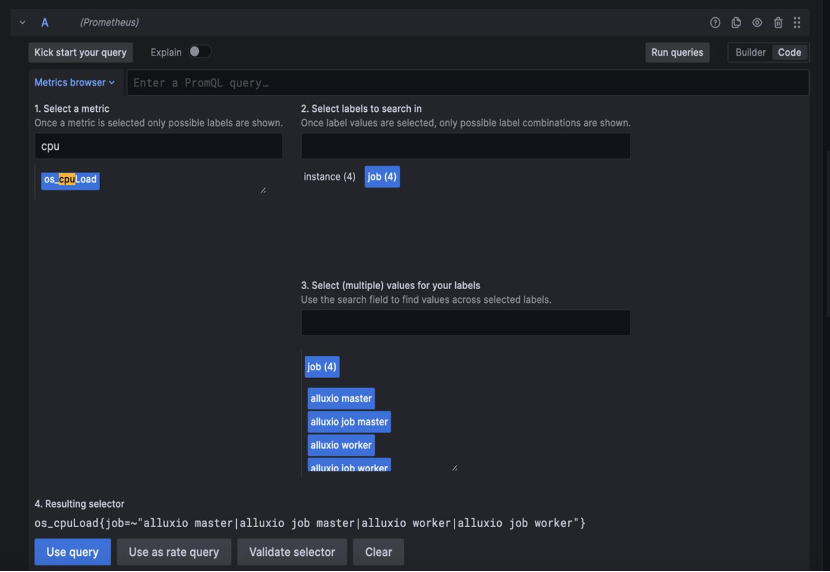Click Use as rate query button
830x572 pixels.
coord(174,552)
